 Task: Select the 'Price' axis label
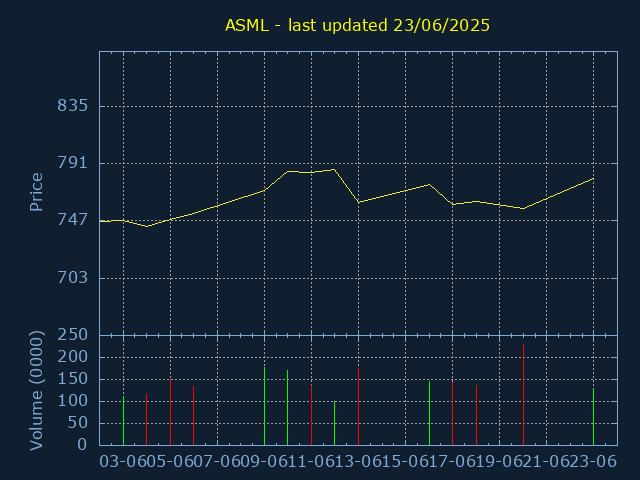(36, 192)
